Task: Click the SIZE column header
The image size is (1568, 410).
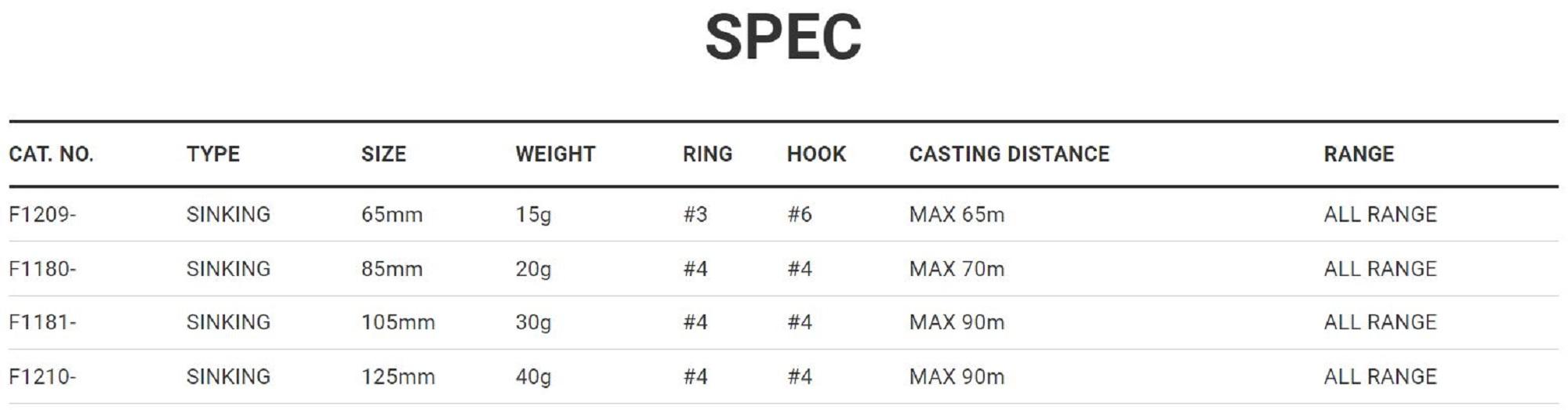Action: [383, 154]
